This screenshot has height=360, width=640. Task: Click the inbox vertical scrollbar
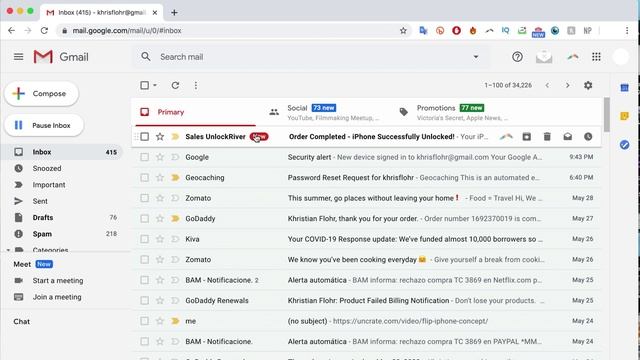pyautogui.click(x=607, y=114)
